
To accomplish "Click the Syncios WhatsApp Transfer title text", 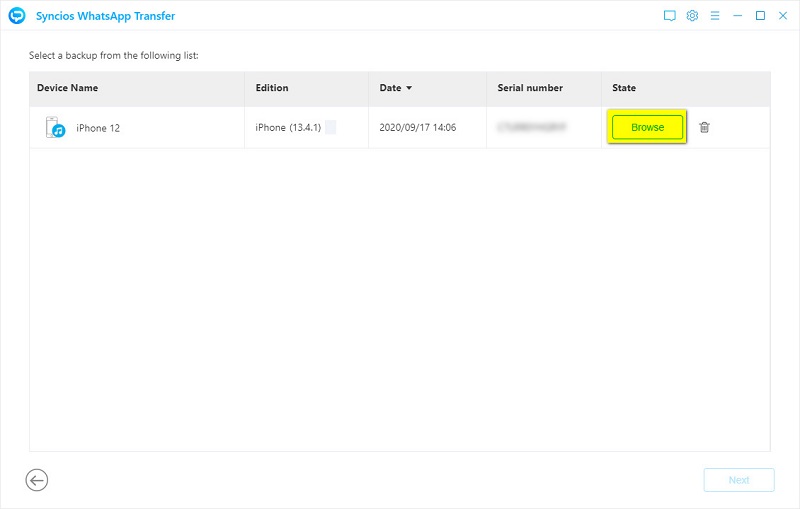I will click(x=106, y=16).
